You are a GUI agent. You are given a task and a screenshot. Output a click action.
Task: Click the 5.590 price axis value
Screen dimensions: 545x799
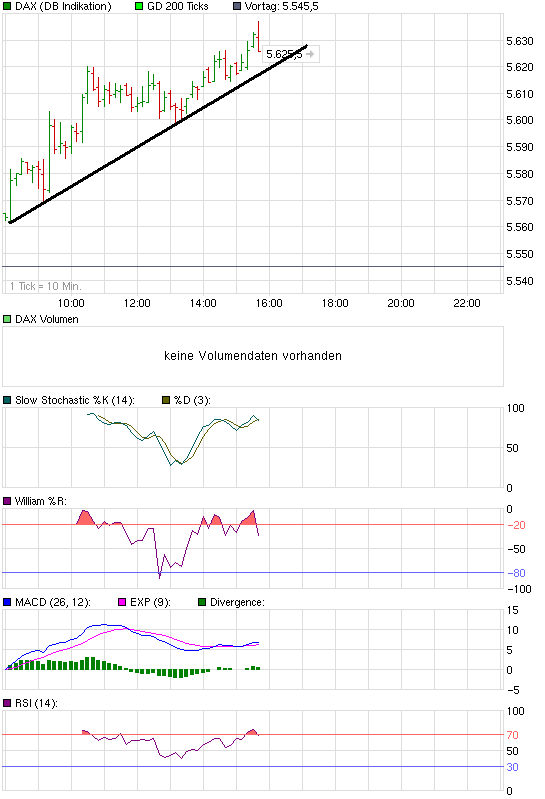(520, 147)
